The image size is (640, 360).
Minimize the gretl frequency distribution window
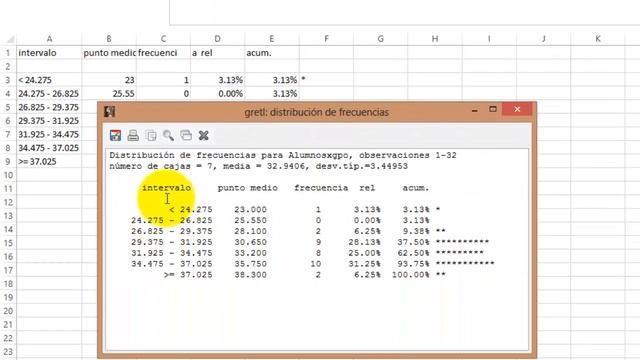point(475,110)
